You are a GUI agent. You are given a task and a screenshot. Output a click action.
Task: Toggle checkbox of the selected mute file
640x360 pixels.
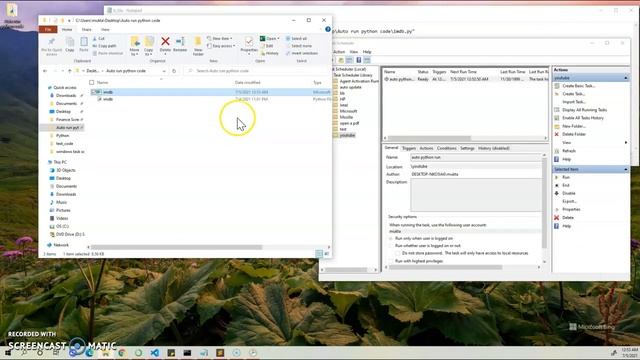93,92
